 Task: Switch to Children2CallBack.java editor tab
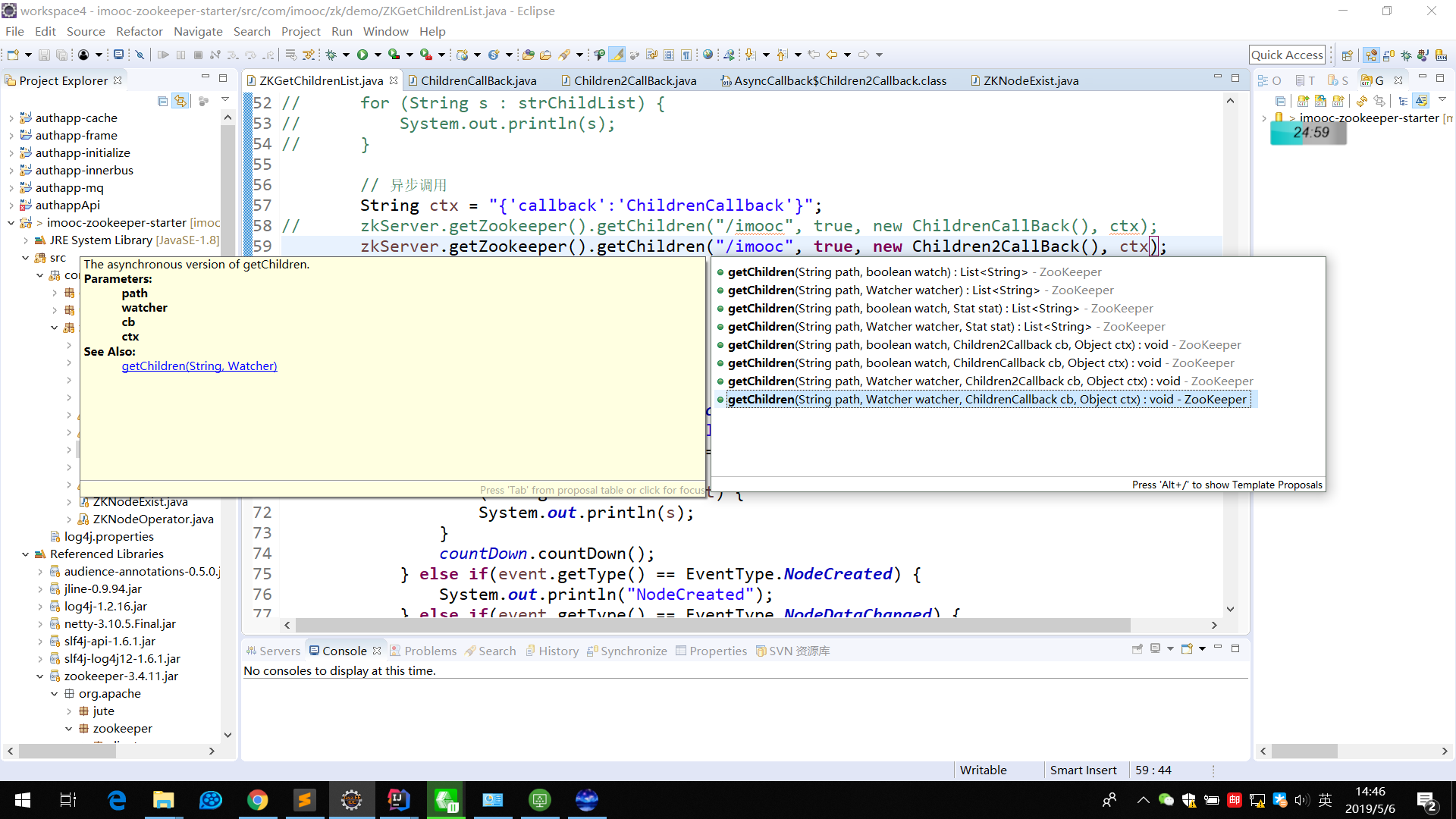[x=634, y=80]
